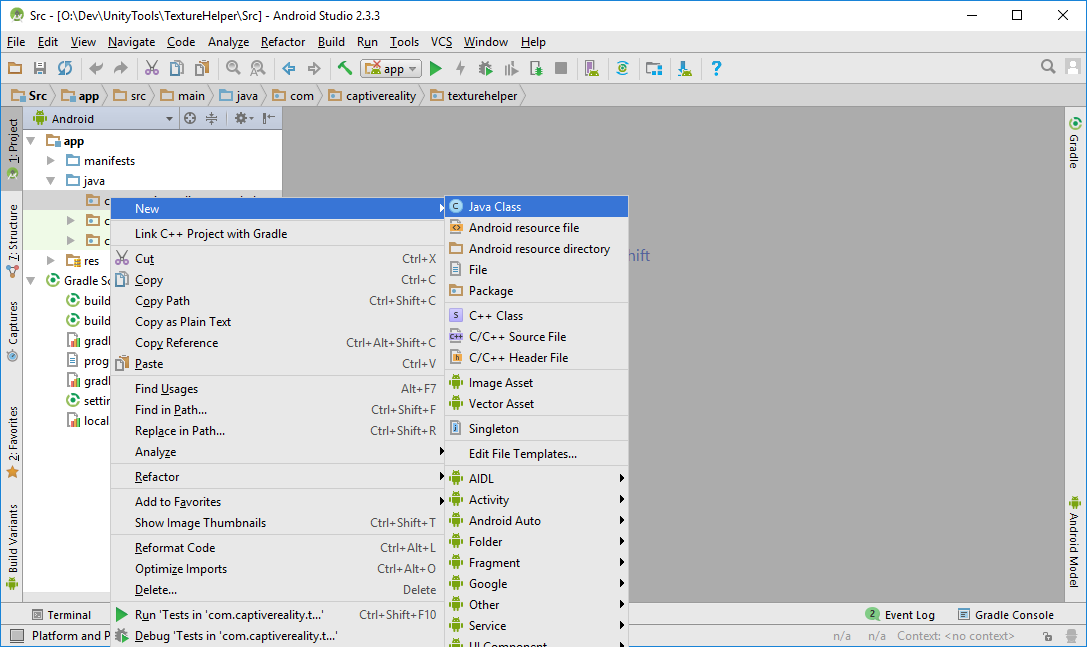The width and height of the screenshot is (1087, 647).
Task: Toggle the read-only lock icon in status bar
Action: pyautogui.click(x=1047, y=636)
